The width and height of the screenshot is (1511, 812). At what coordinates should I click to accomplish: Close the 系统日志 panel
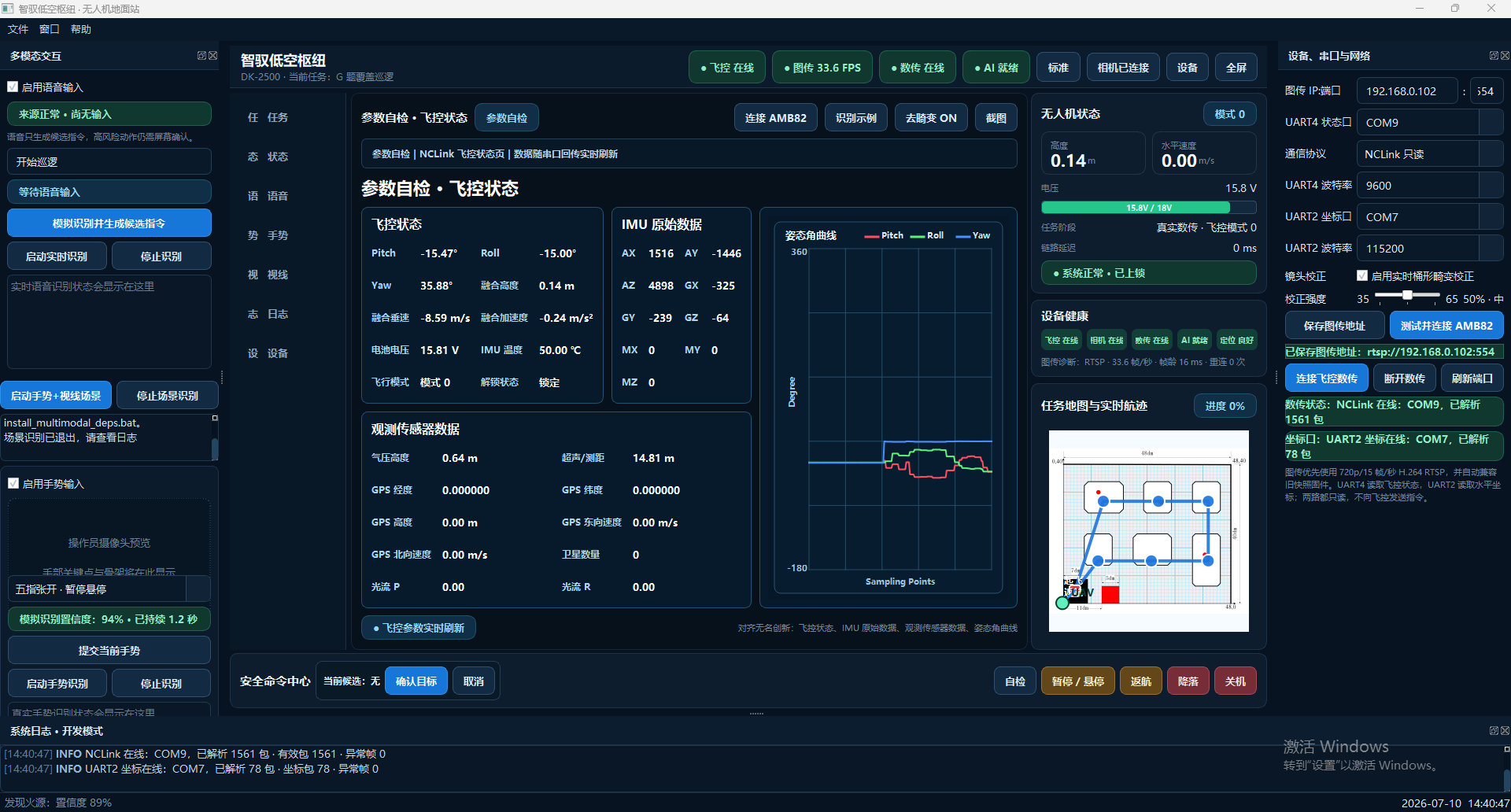pyautogui.click(x=1505, y=731)
